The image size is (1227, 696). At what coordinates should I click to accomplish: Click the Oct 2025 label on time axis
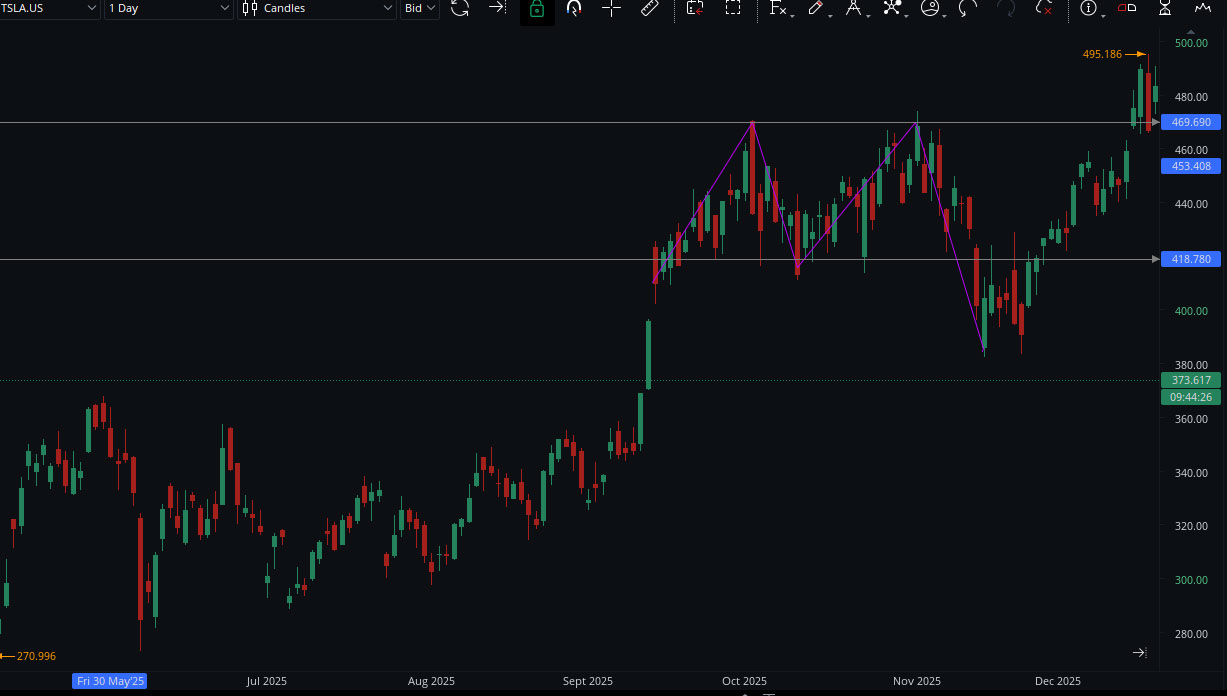coord(744,681)
